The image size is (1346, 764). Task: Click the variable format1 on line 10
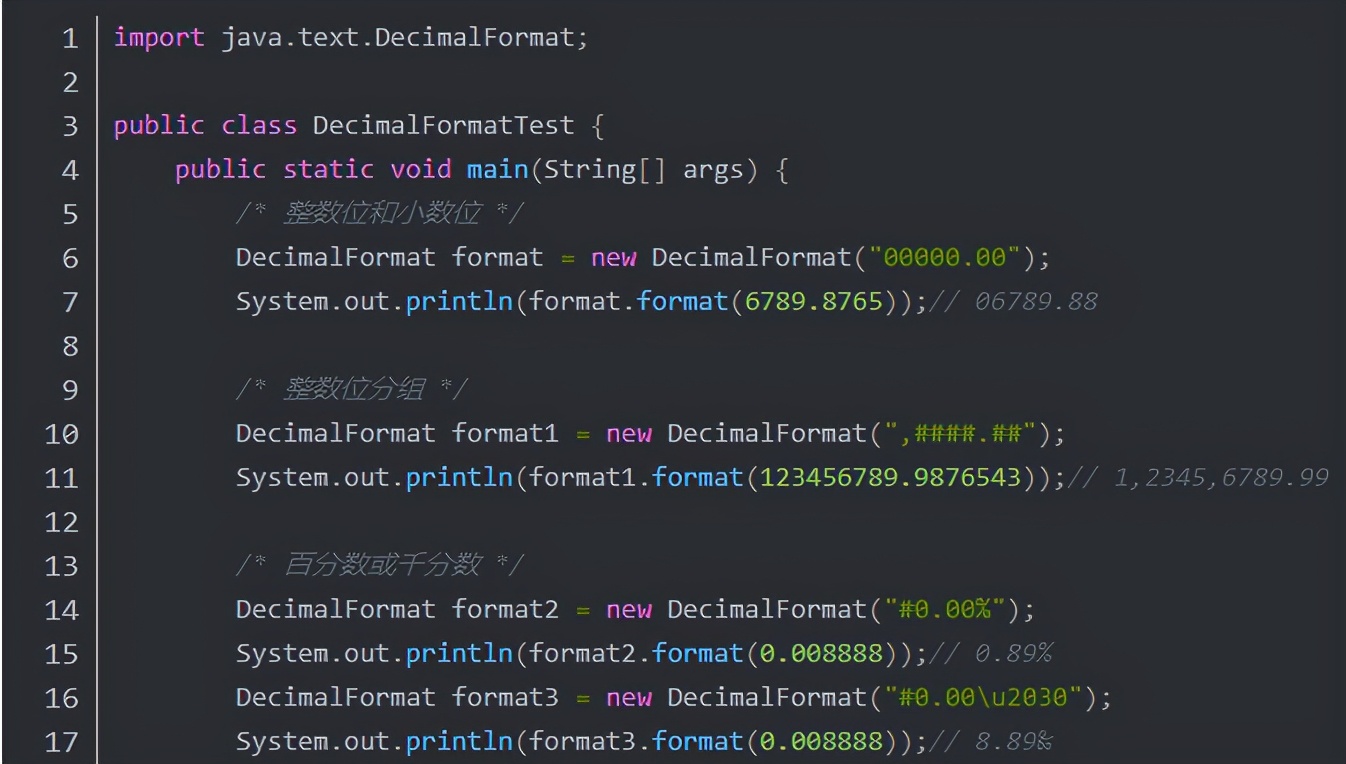tap(505, 434)
